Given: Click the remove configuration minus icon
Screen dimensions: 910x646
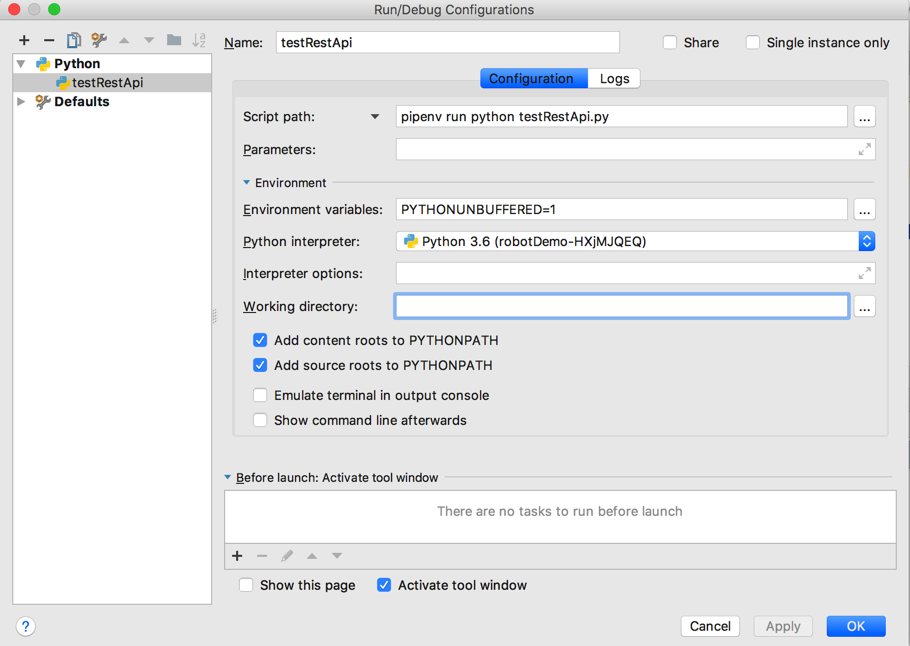Looking at the screenshot, I should 49,40.
